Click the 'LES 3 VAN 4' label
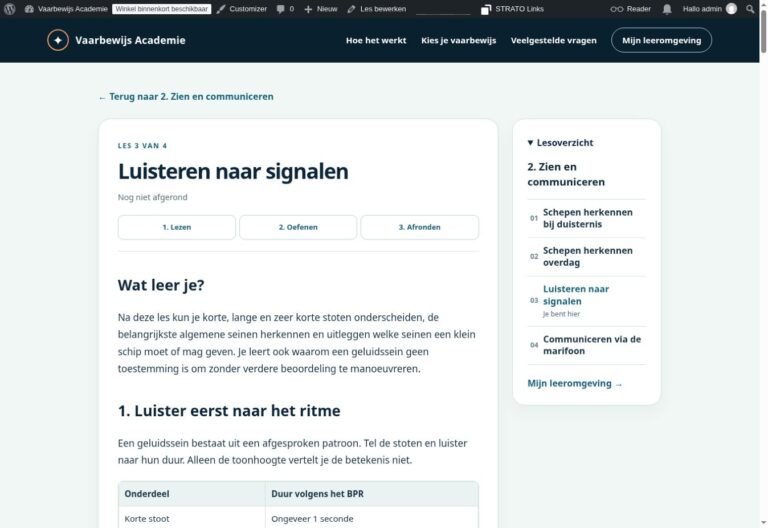768x528 pixels. coord(142,146)
